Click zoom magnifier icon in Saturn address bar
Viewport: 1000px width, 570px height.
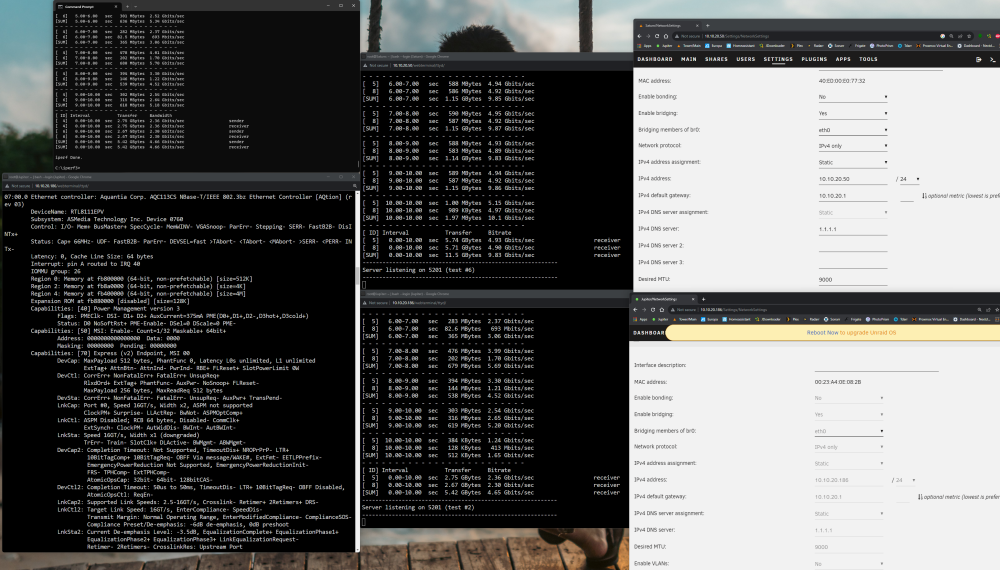point(951,36)
